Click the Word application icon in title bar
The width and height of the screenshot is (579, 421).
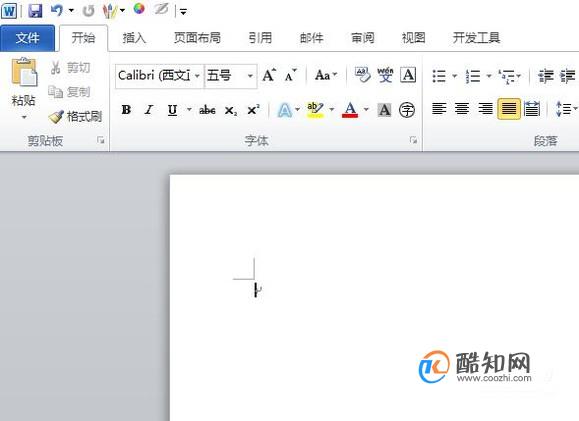point(9,11)
